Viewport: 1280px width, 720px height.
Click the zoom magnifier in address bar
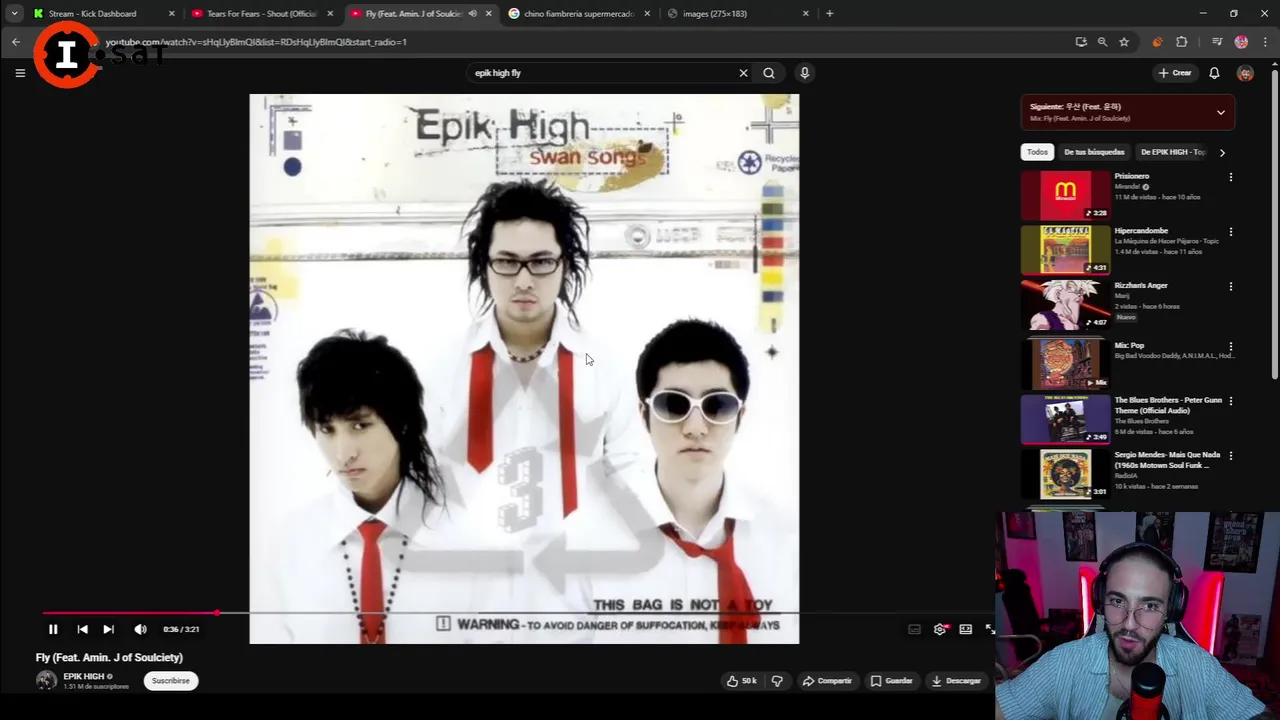(1102, 42)
